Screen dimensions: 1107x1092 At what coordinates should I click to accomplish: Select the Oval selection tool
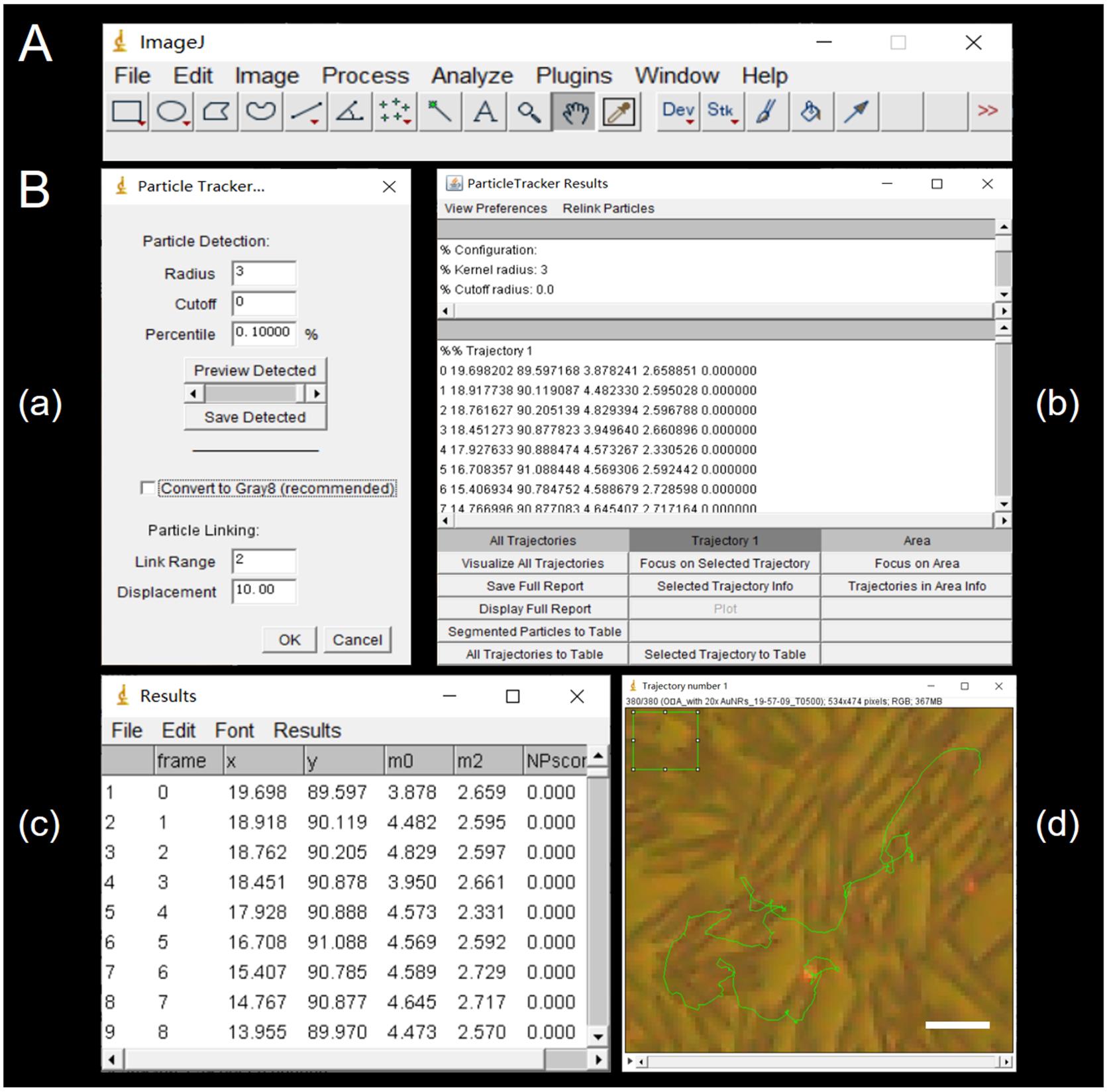click(x=172, y=111)
